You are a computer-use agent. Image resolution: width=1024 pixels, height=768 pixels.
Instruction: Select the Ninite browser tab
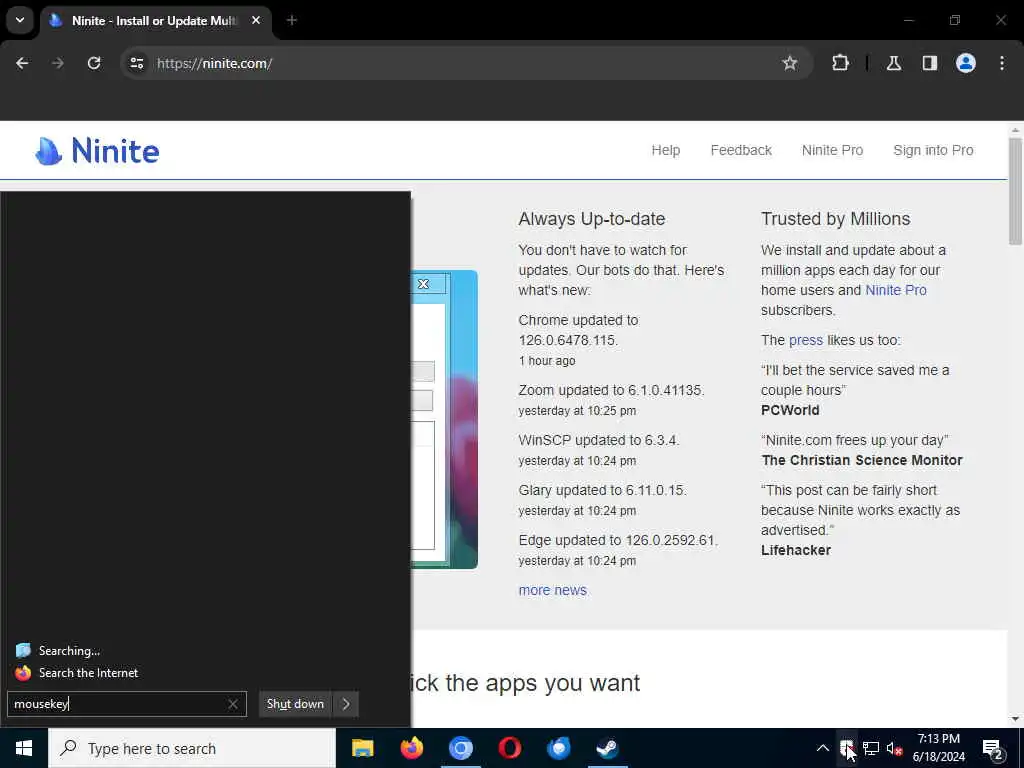point(155,21)
